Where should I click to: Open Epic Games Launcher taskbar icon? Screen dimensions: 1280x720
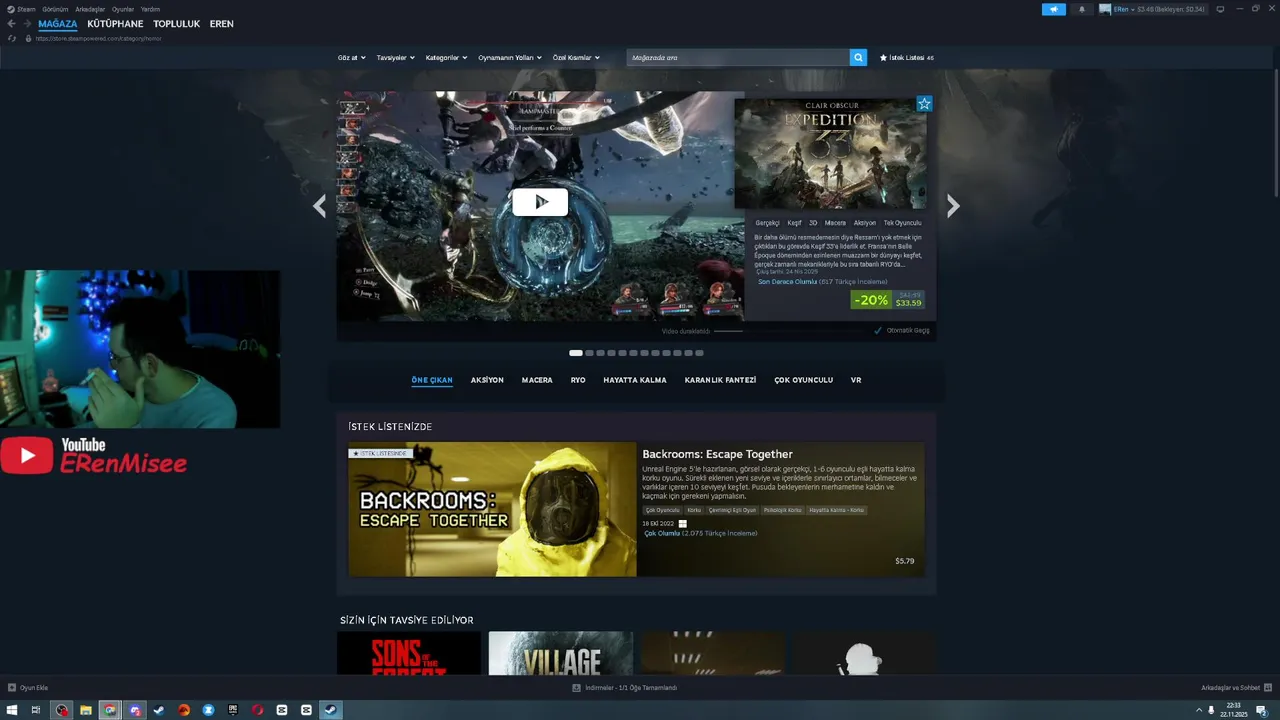pos(233,710)
